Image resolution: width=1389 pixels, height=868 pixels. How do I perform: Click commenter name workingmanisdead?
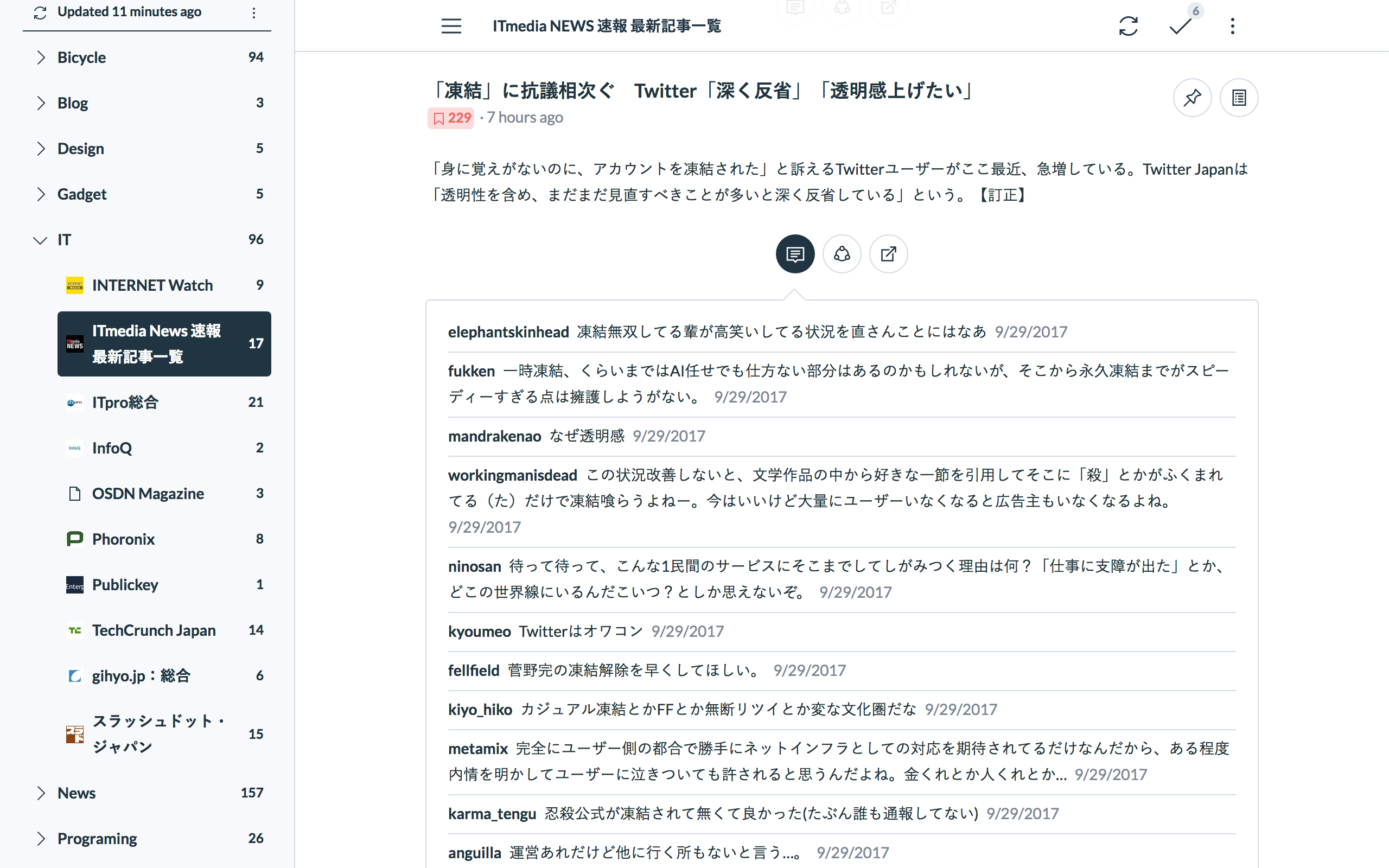pyautogui.click(x=513, y=475)
